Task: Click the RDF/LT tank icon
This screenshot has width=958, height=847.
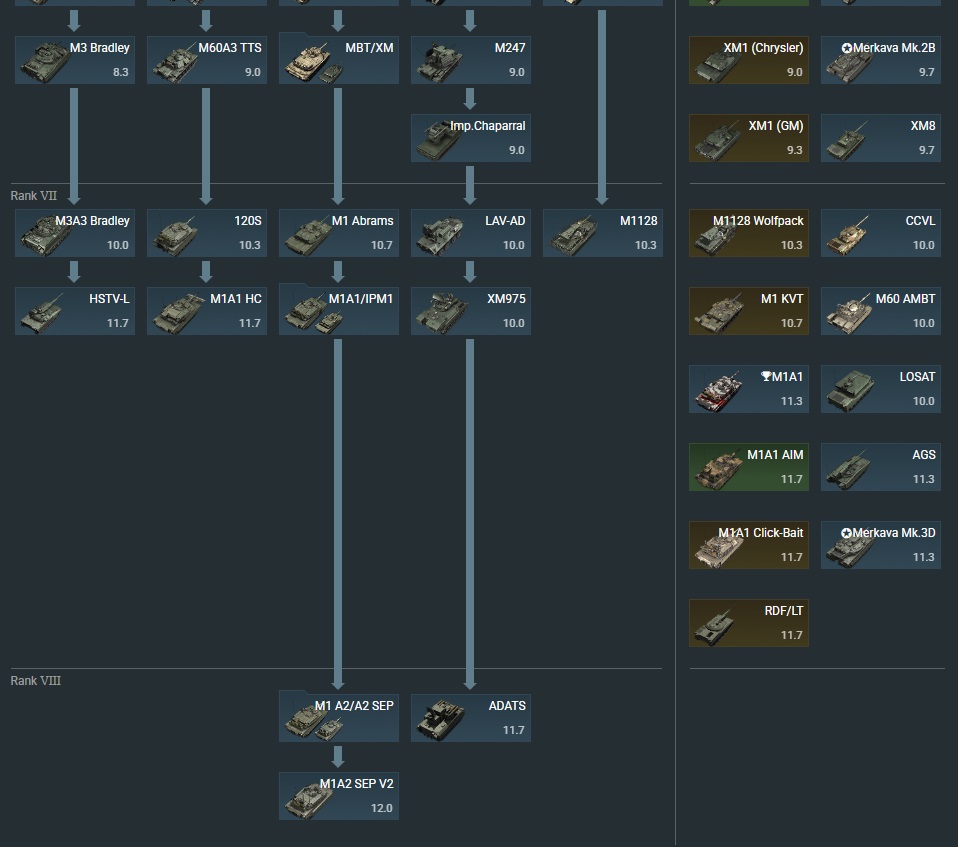Action: [715, 628]
